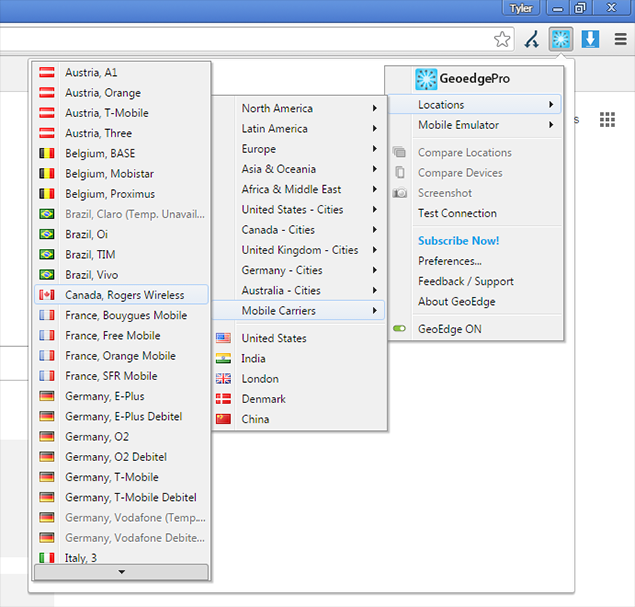
Task: Choose Belgium, Mobistar carrier
Action: [x=121, y=174]
